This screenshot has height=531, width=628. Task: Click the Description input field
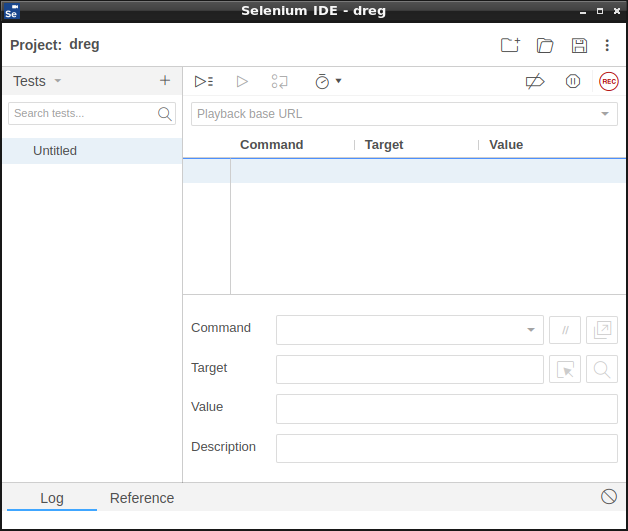coord(447,449)
